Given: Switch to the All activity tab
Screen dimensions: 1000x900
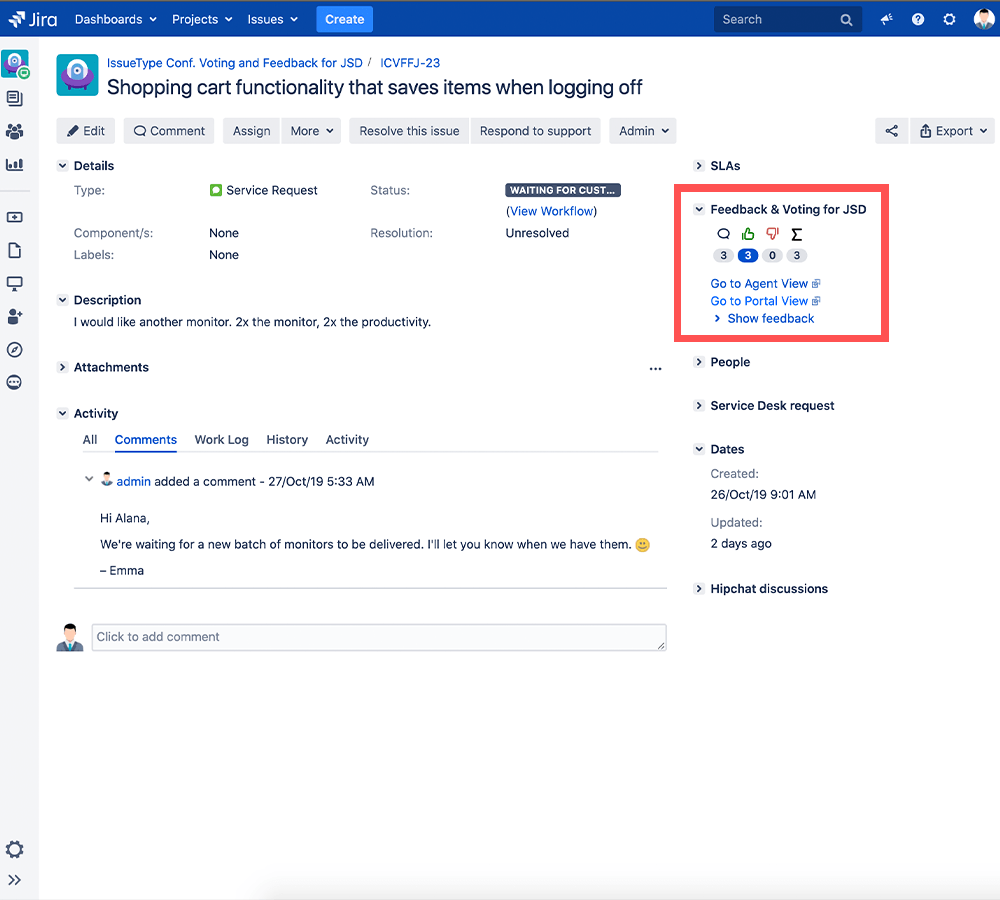Looking at the screenshot, I should (90, 439).
